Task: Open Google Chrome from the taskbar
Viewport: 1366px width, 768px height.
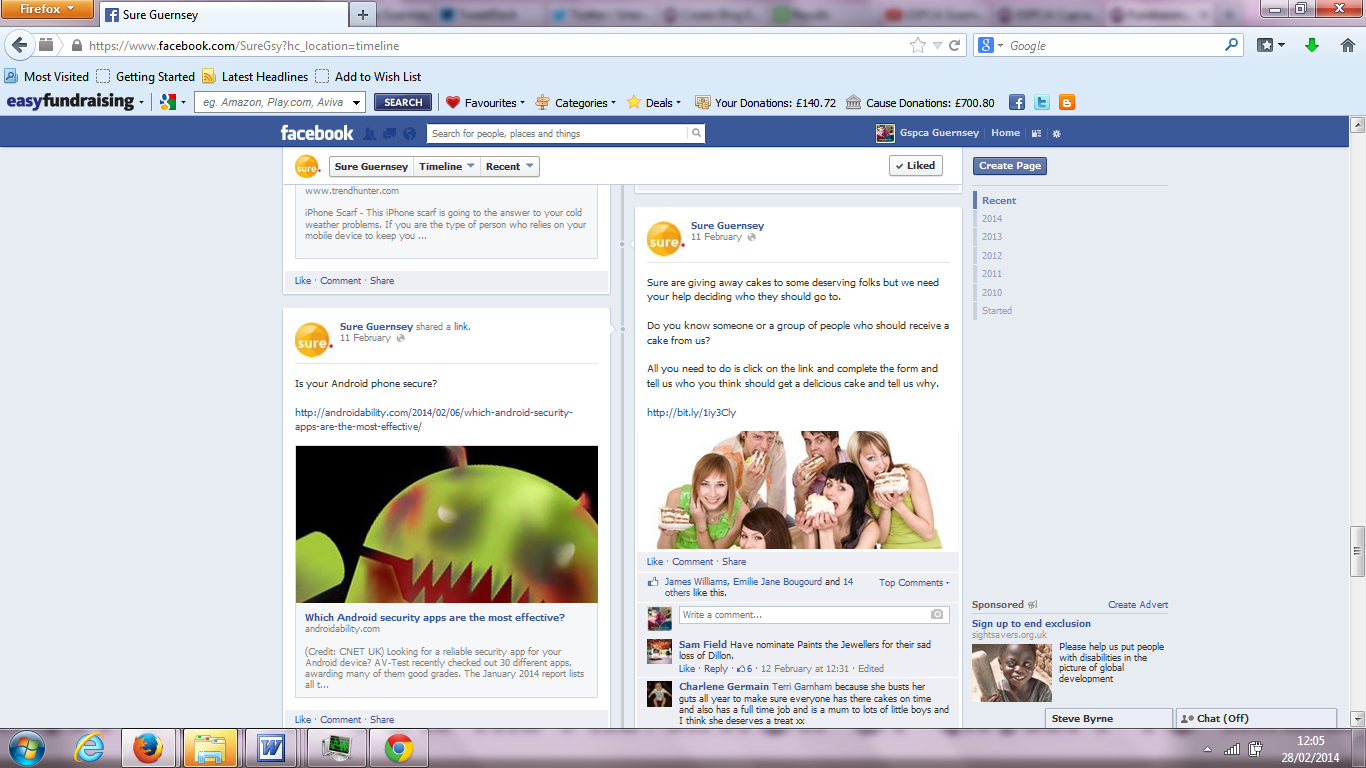Action: pos(399,748)
